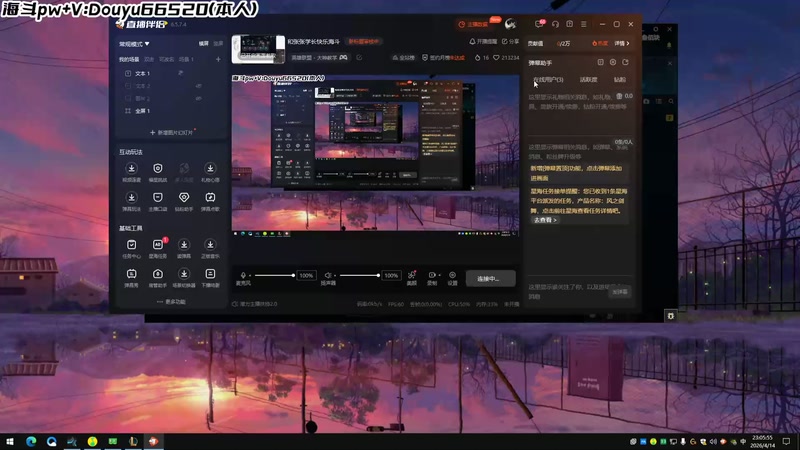The width and height of the screenshot is (800, 450).
Task: Open the messages icon with red badge
Action: pyautogui.click(x=540, y=24)
